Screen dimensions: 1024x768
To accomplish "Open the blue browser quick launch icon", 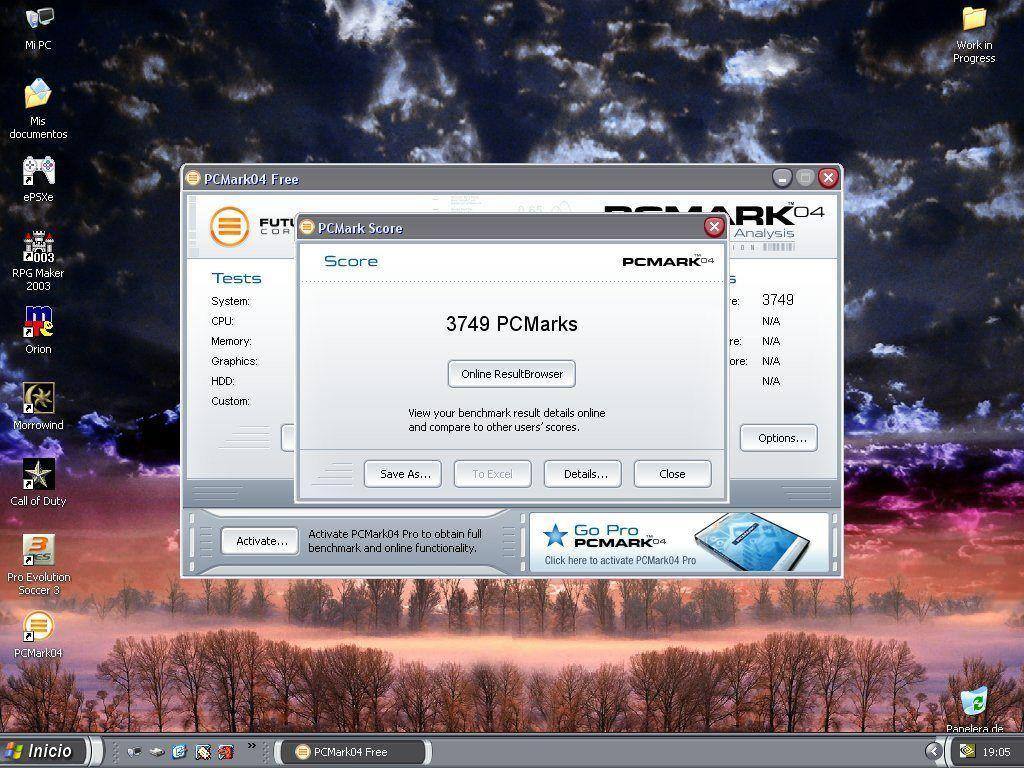I will (x=180, y=752).
